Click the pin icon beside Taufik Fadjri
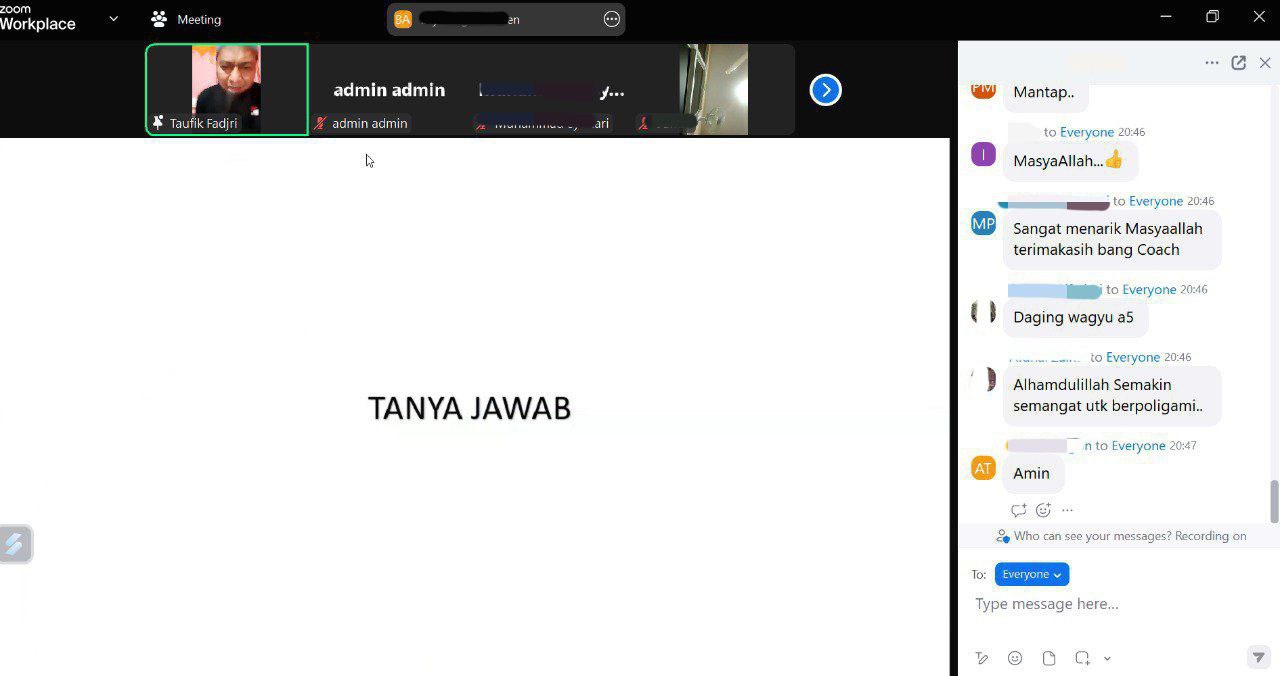Screen dimensions: 1280x676 click(157, 123)
